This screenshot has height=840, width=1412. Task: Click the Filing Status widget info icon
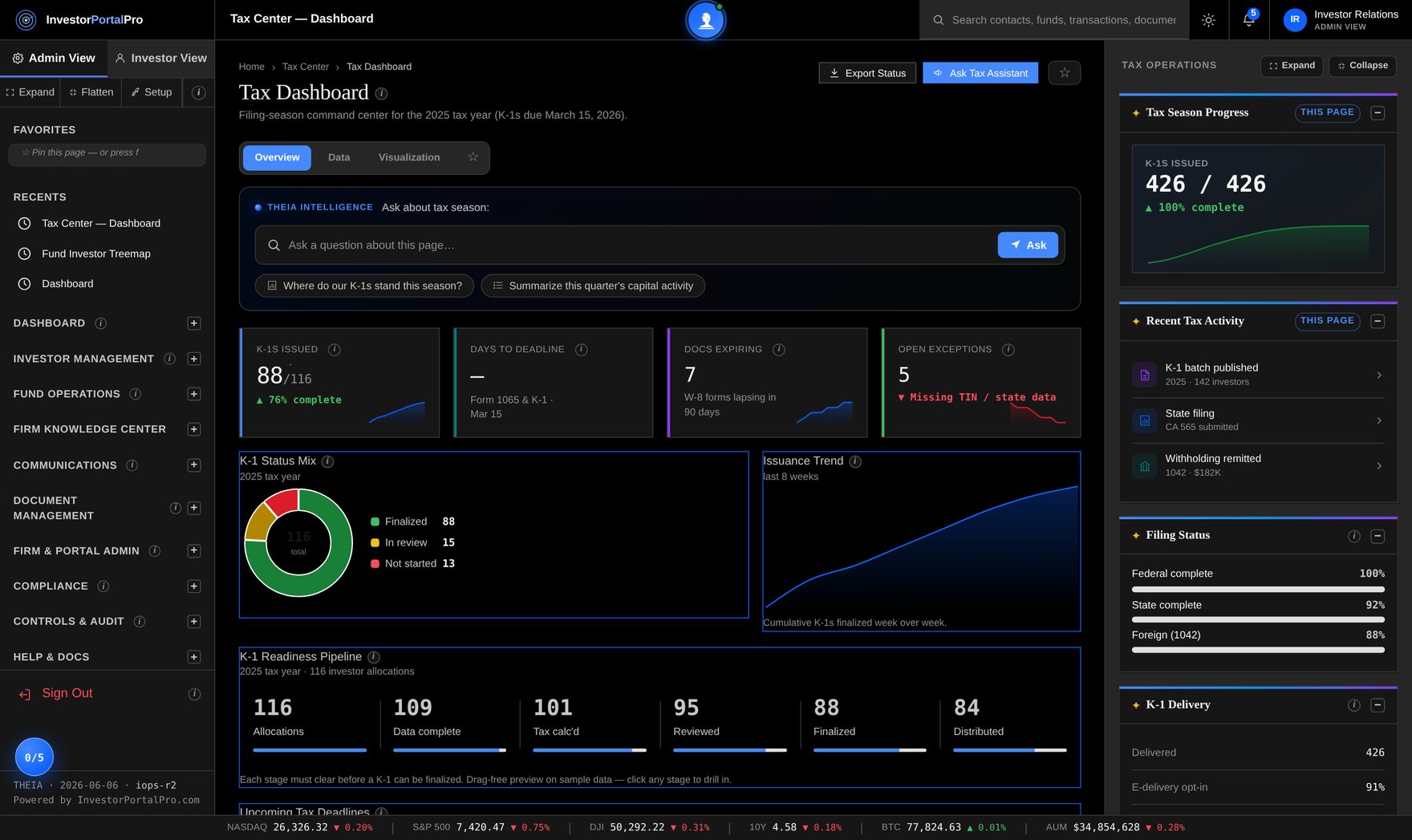1354,536
